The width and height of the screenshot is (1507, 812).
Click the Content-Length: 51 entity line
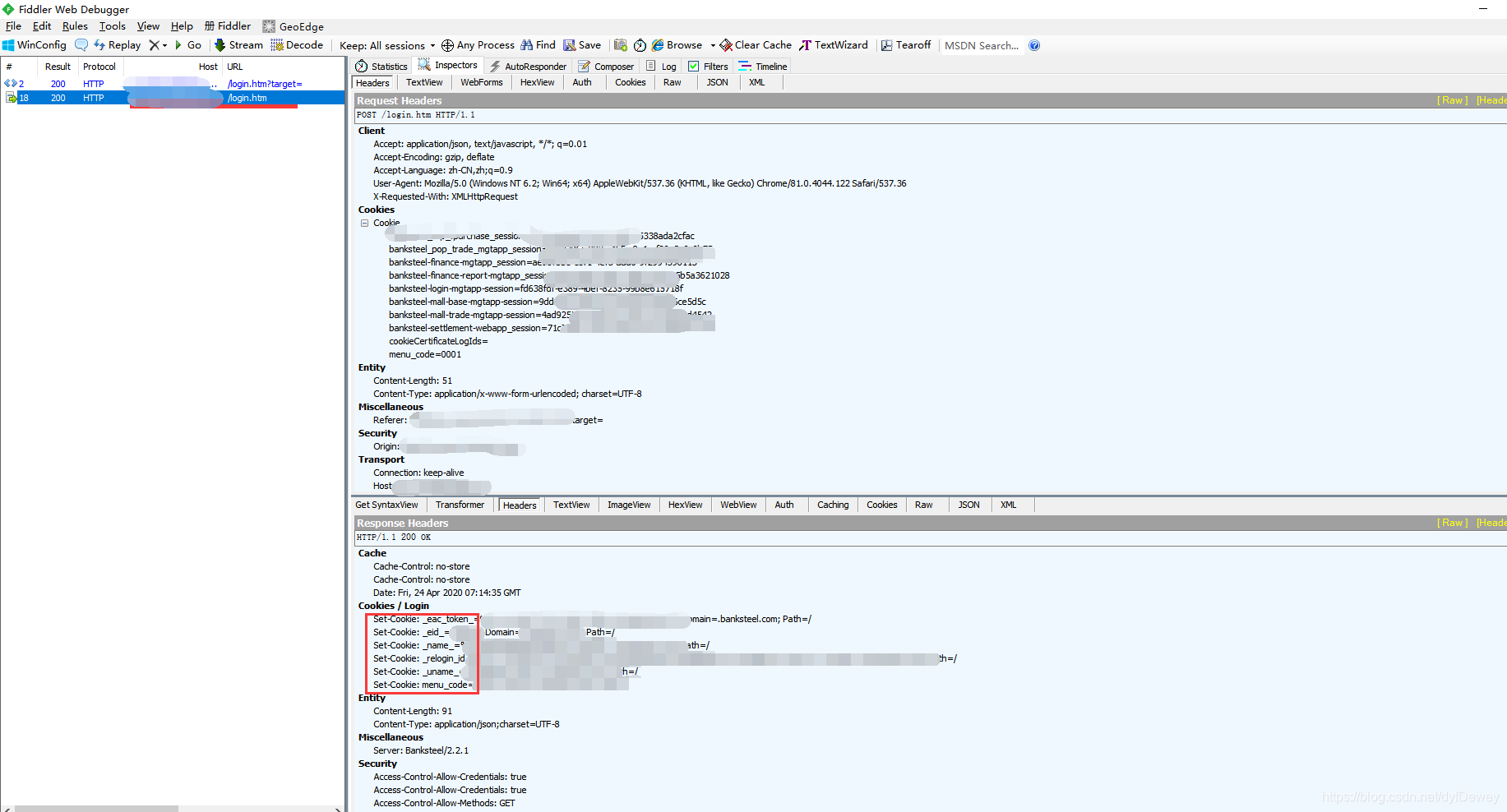click(x=413, y=381)
